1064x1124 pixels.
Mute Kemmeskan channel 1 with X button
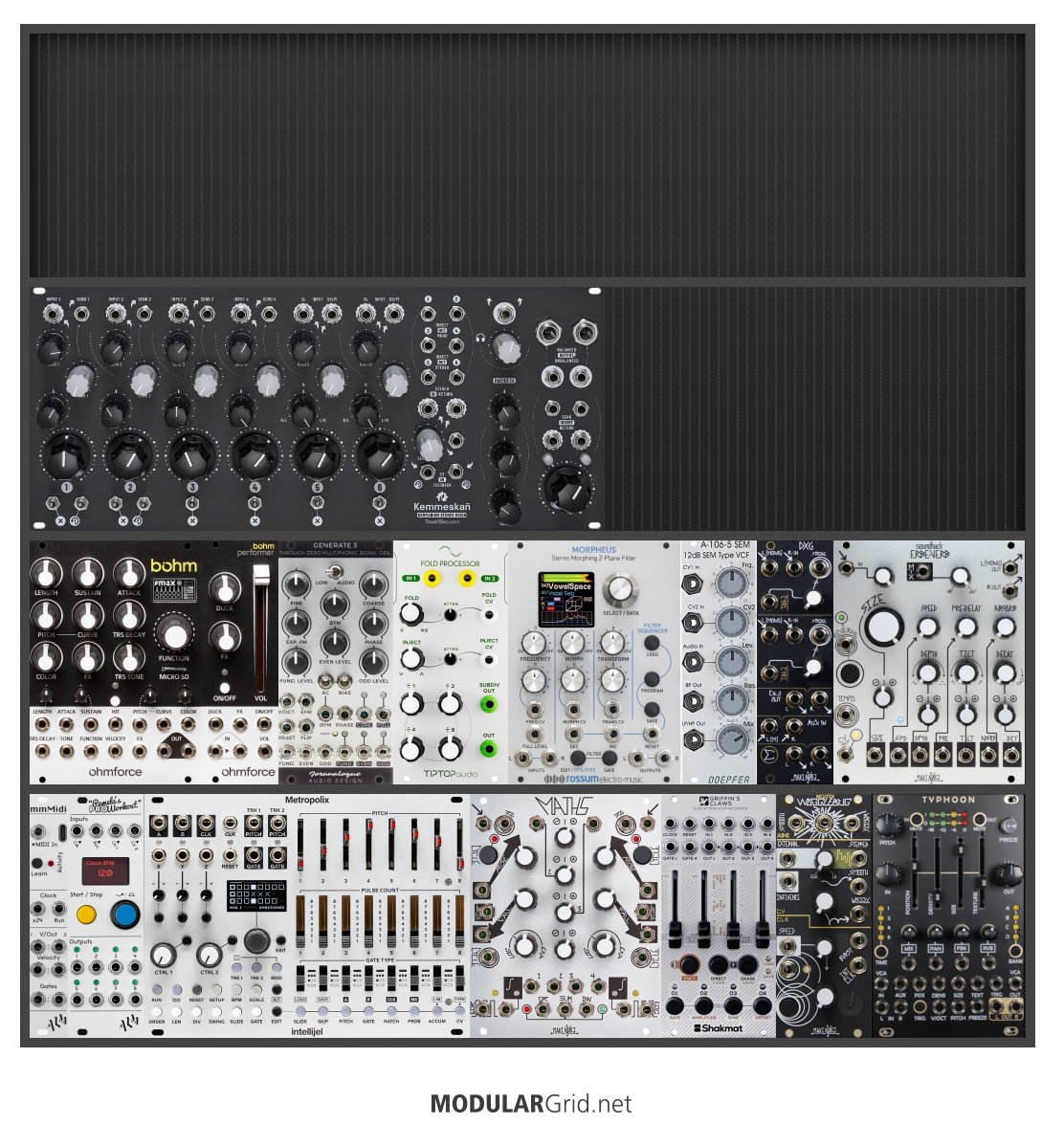coord(60,521)
